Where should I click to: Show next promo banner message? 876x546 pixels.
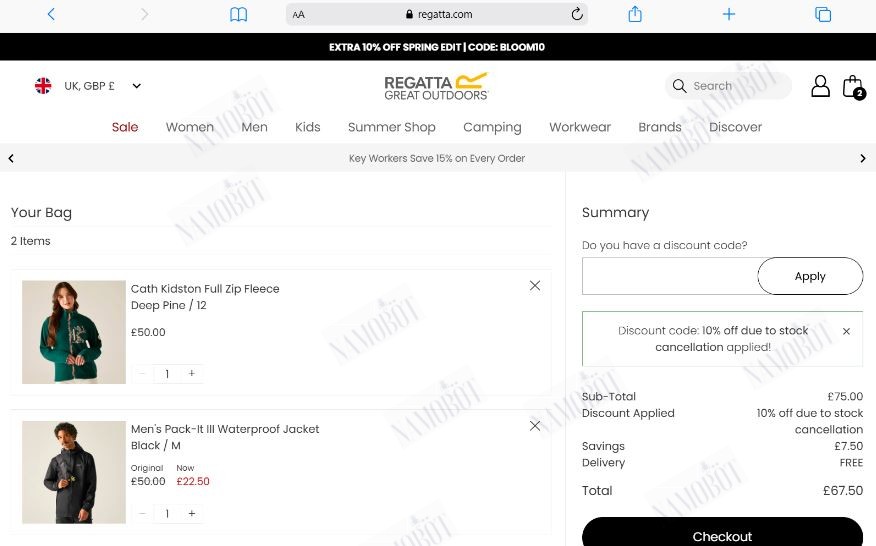[x=863, y=158]
